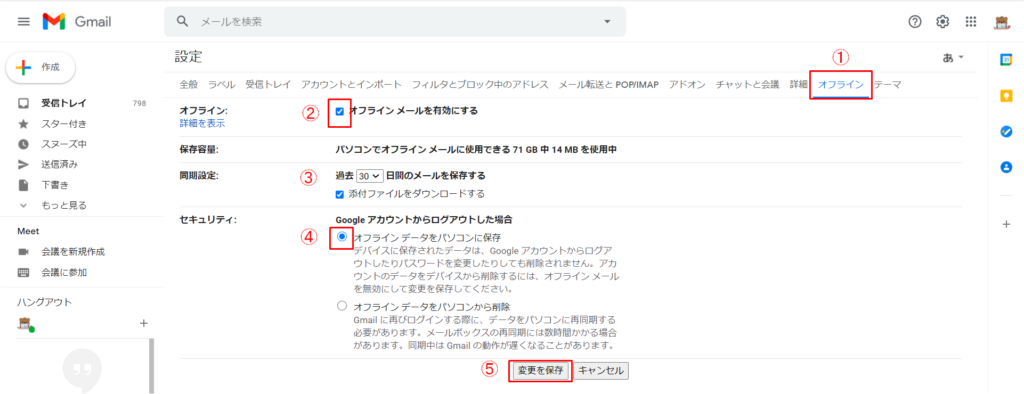This screenshot has width=1024, height=394.
Task: Open the Google apps grid icon
Action: tap(970, 22)
